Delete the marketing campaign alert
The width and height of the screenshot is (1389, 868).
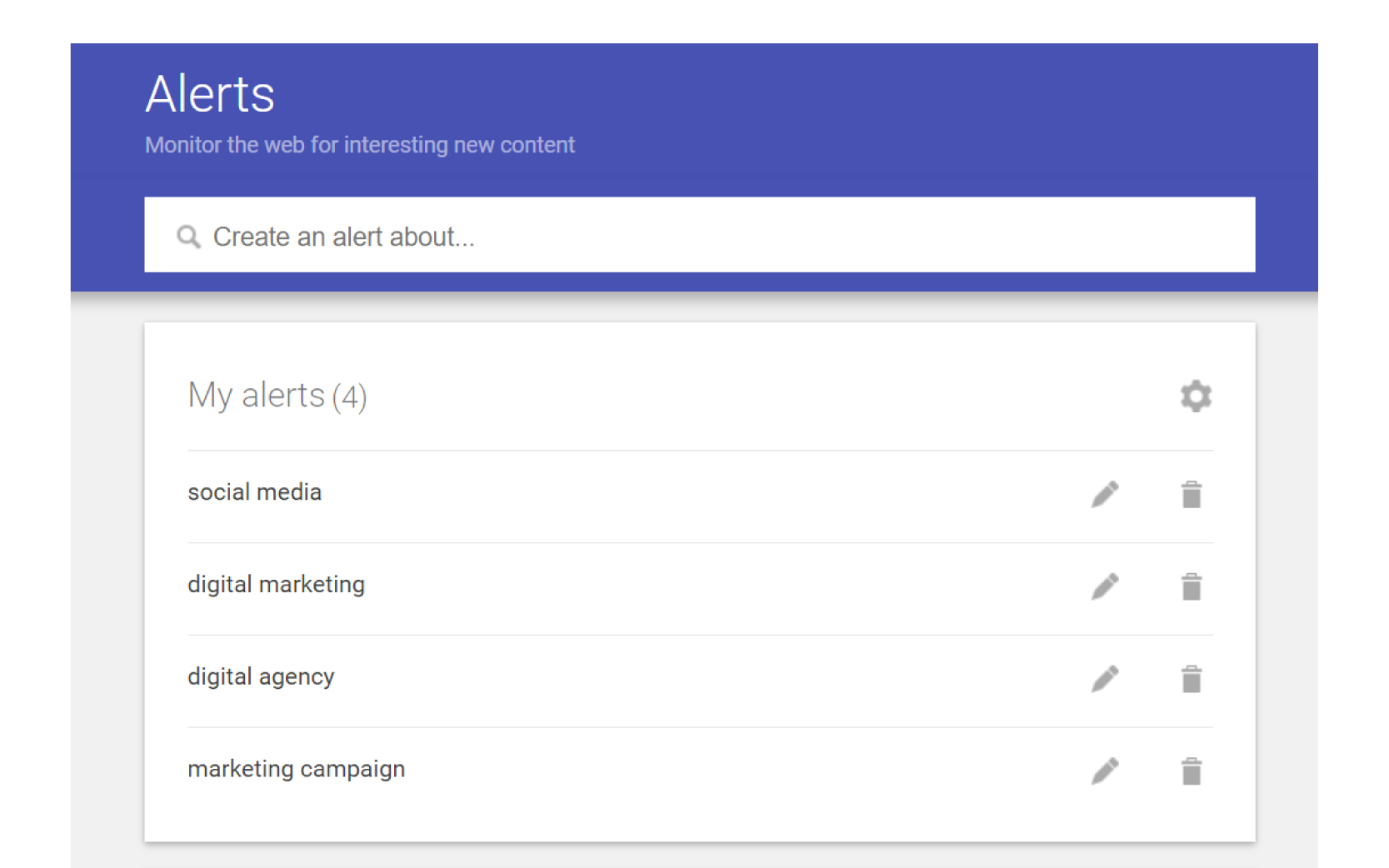tap(1192, 771)
